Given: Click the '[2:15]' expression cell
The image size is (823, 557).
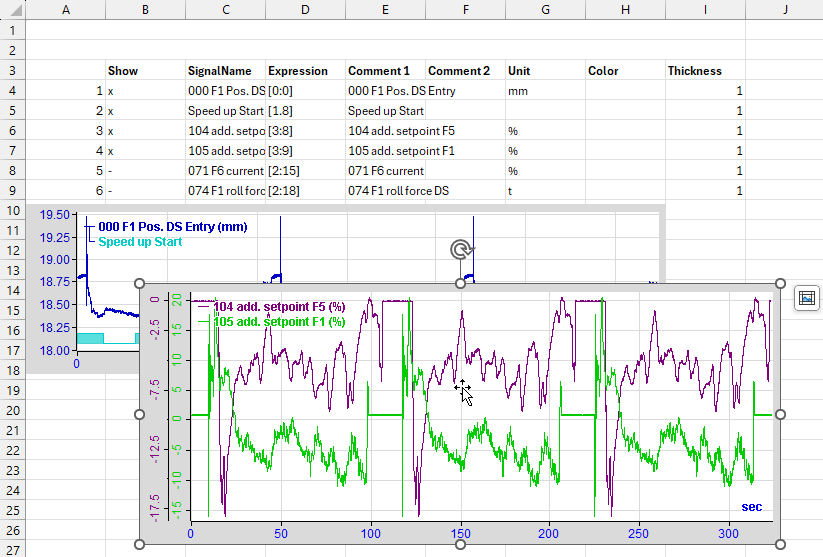Looking at the screenshot, I should pyautogui.click(x=305, y=171).
